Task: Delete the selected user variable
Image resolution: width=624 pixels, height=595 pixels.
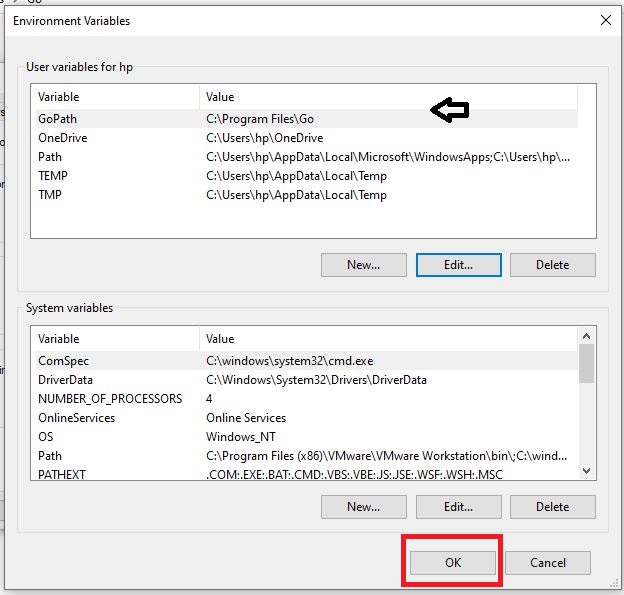Action: coord(553,265)
